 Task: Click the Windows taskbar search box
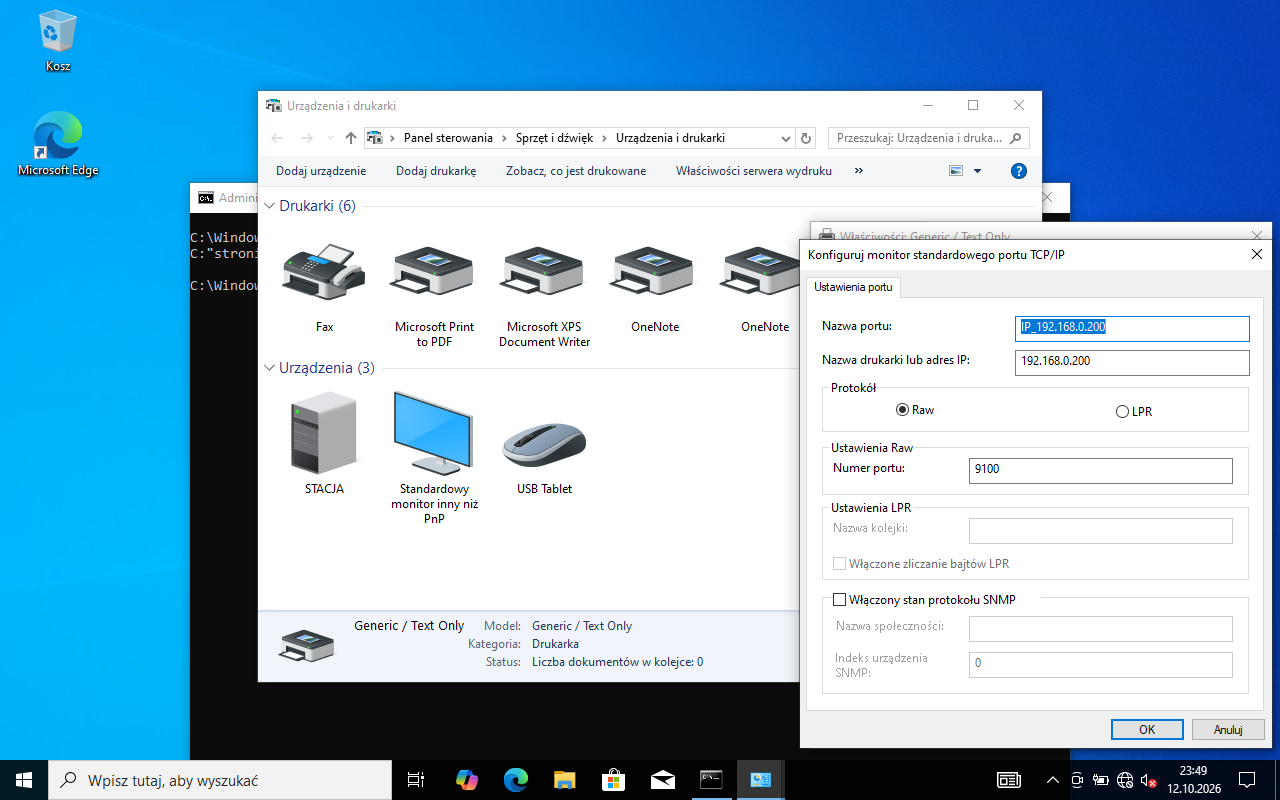pyautogui.click(x=220, y=779)
